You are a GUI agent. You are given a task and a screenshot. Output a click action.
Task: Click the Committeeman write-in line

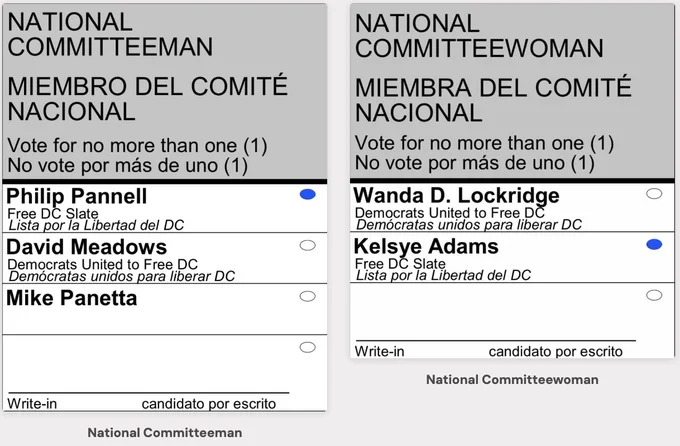click(149, 393)
